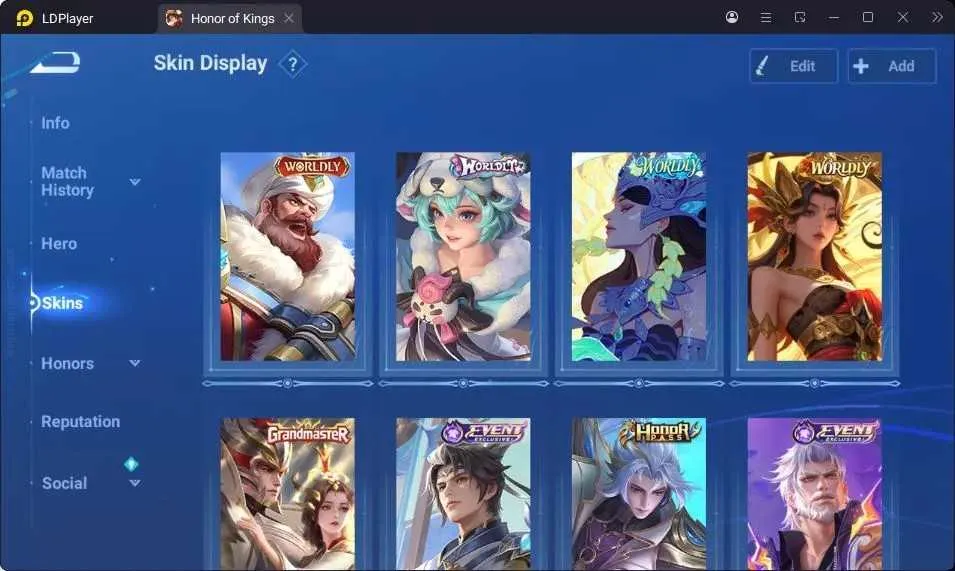Click the cyan diamond notification above Social arrow

coord(131,464)
